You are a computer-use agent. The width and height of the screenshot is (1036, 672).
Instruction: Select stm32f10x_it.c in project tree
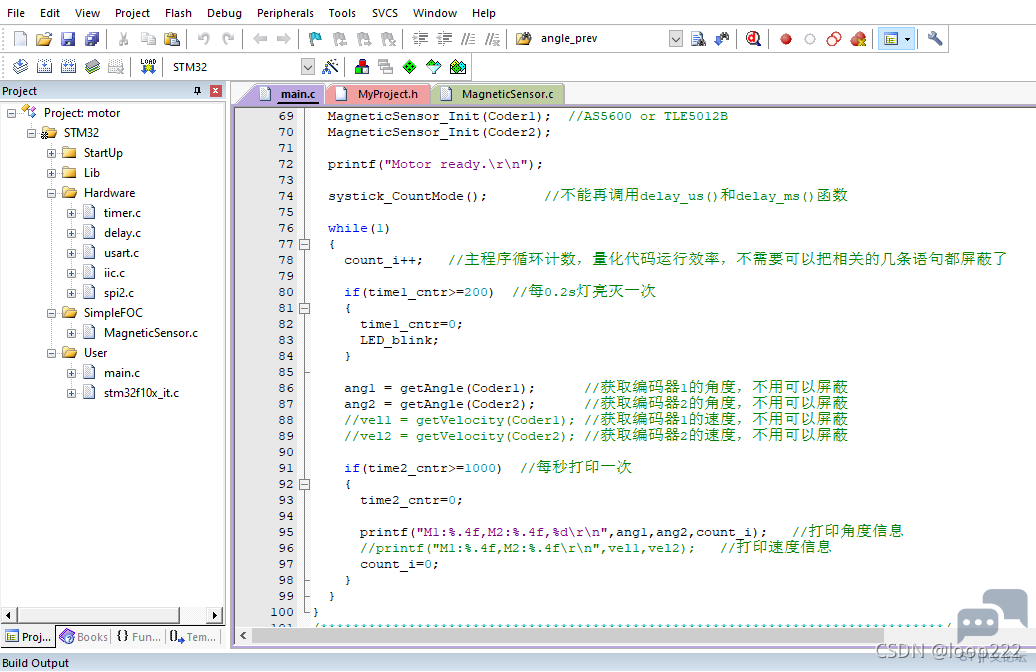click(x=141, y=393)
